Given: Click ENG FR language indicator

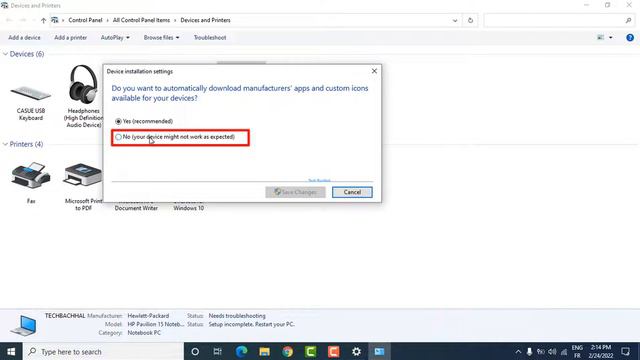Looking at the screenshot, I should coord(577,351).
